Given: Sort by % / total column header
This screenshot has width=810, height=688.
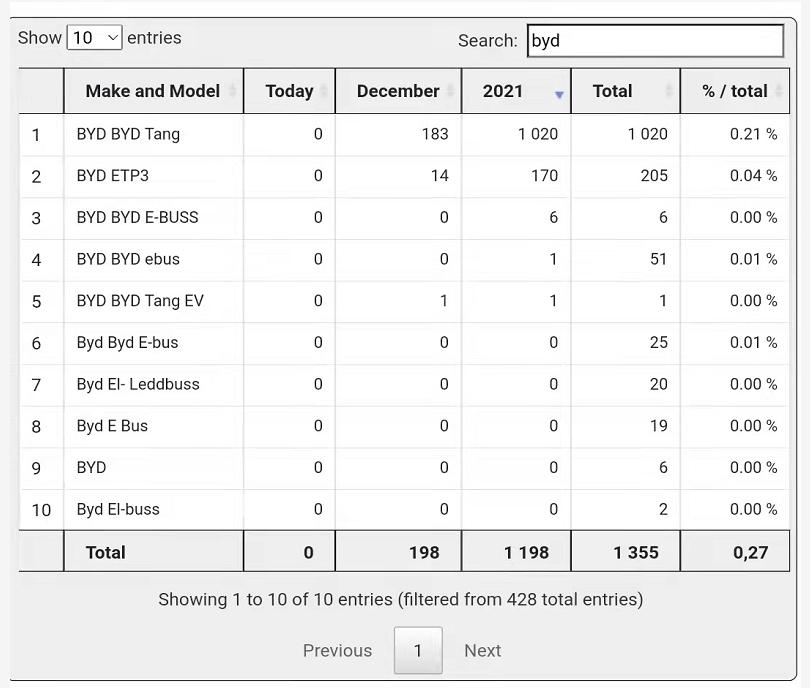Looking at the screenshot, I should click(x=735, y=91).
